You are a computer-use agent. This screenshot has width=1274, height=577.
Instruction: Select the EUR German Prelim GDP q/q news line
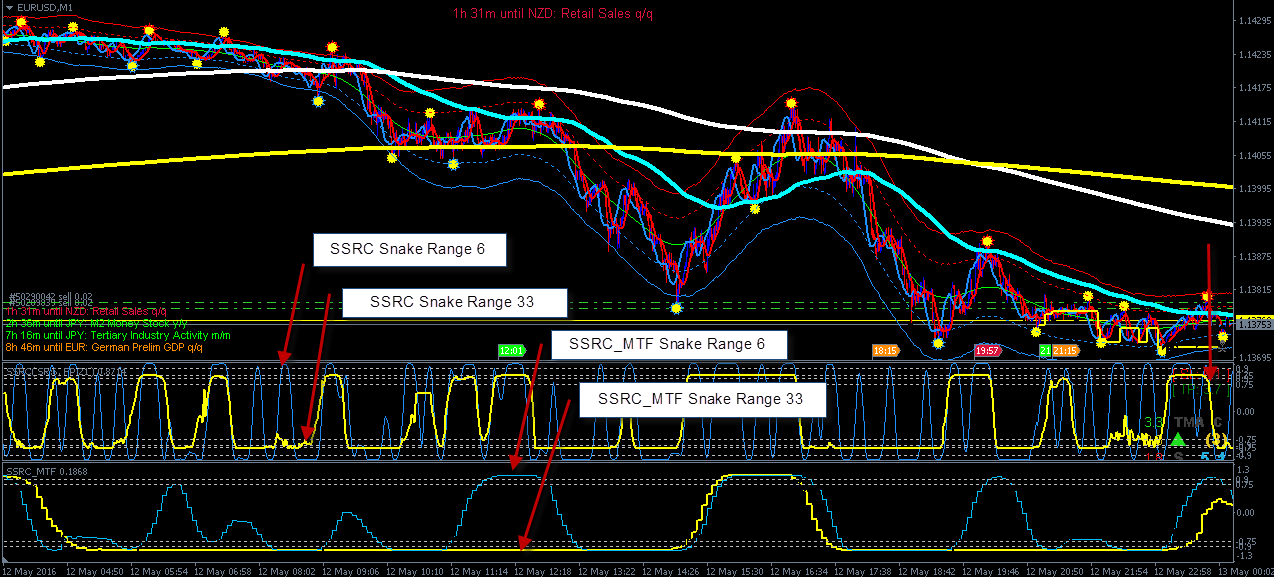coord(104,347)
